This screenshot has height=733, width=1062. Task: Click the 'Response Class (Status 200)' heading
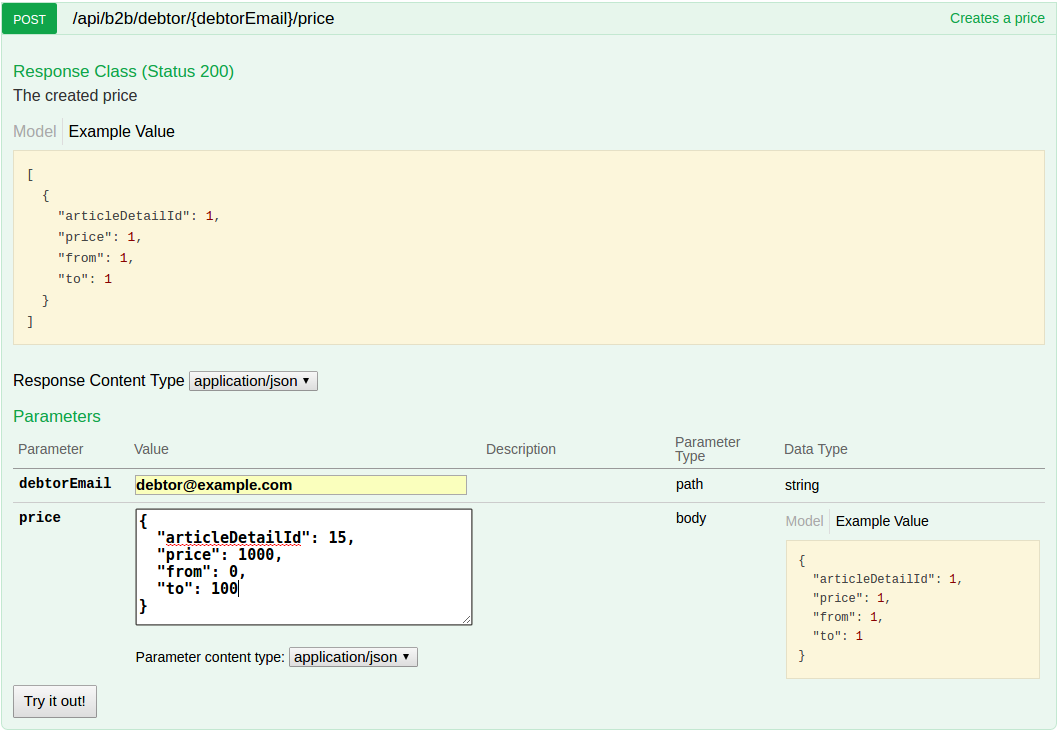(124, 72)
